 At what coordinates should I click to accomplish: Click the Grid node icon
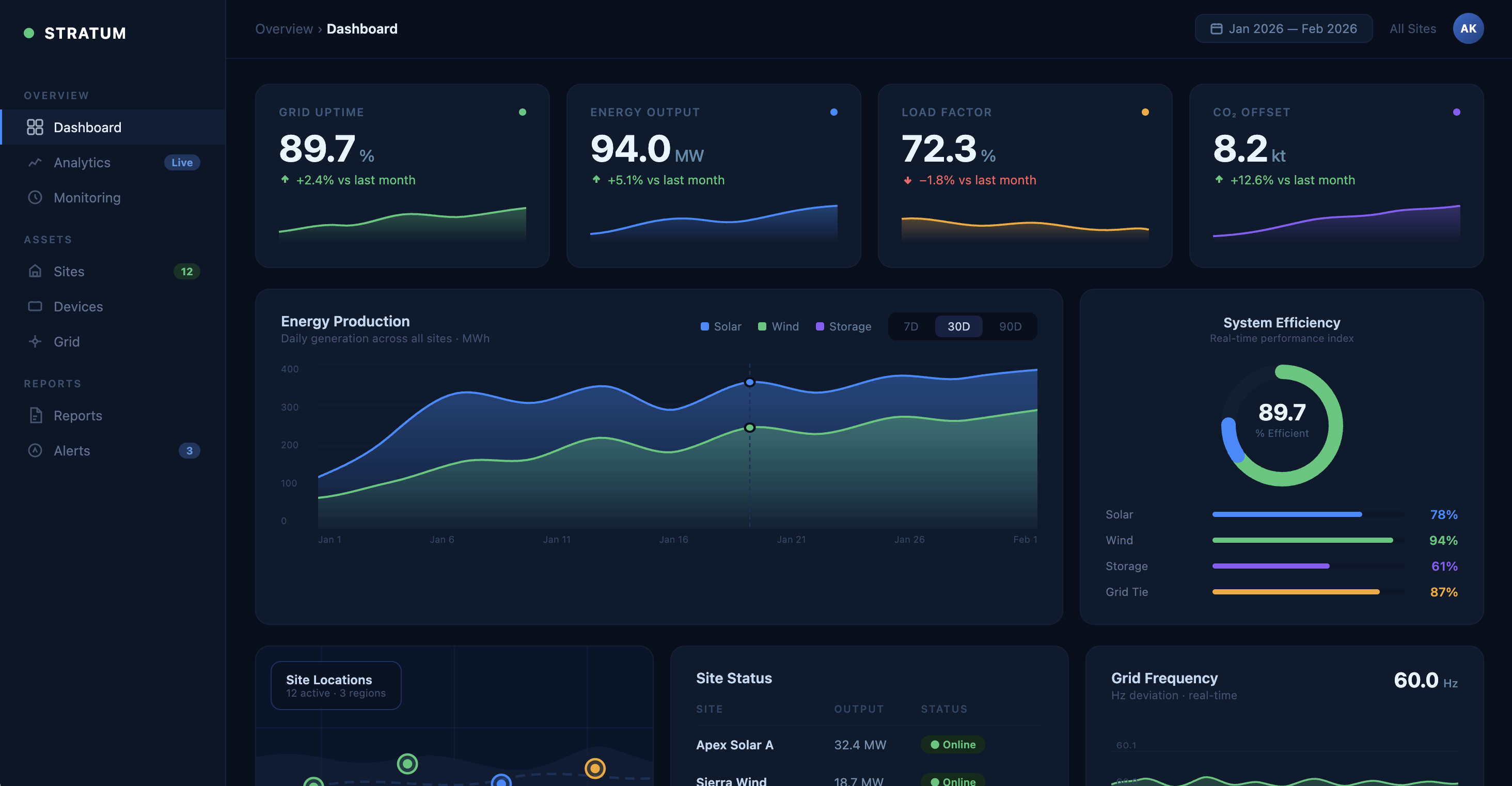(x=35, y=342)
